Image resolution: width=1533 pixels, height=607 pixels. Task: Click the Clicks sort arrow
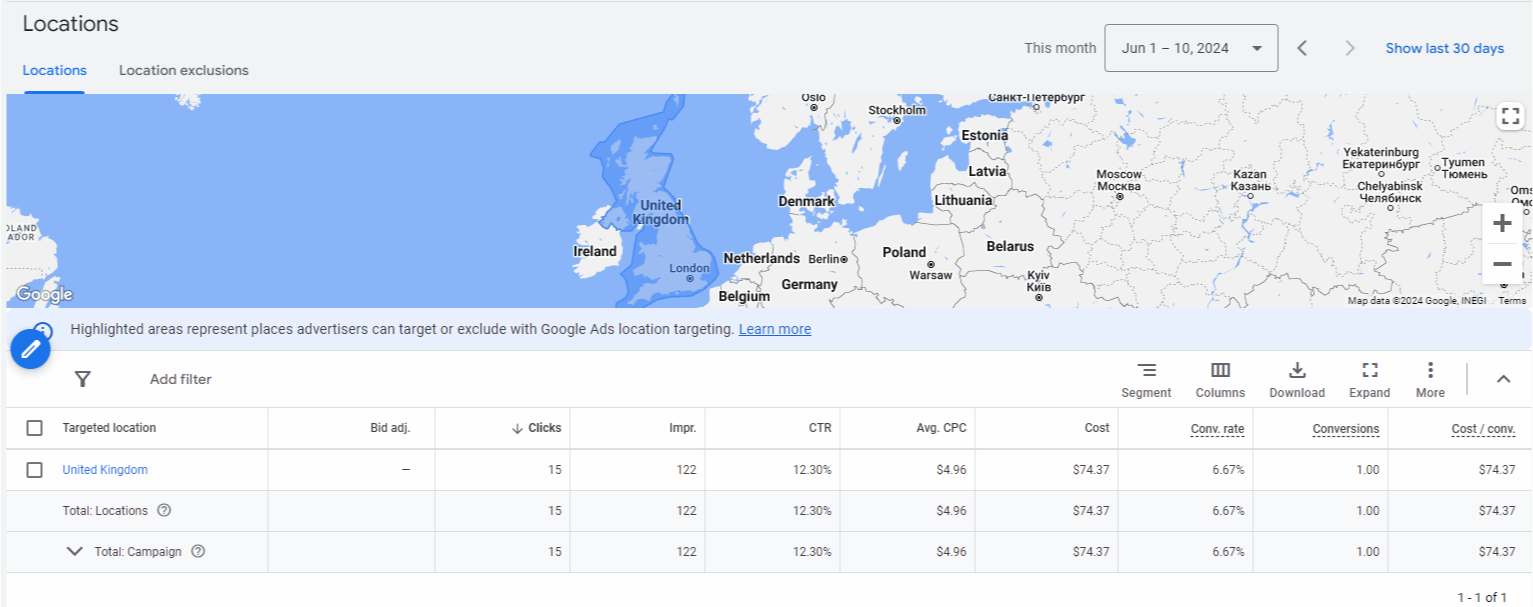pos(517,428)
